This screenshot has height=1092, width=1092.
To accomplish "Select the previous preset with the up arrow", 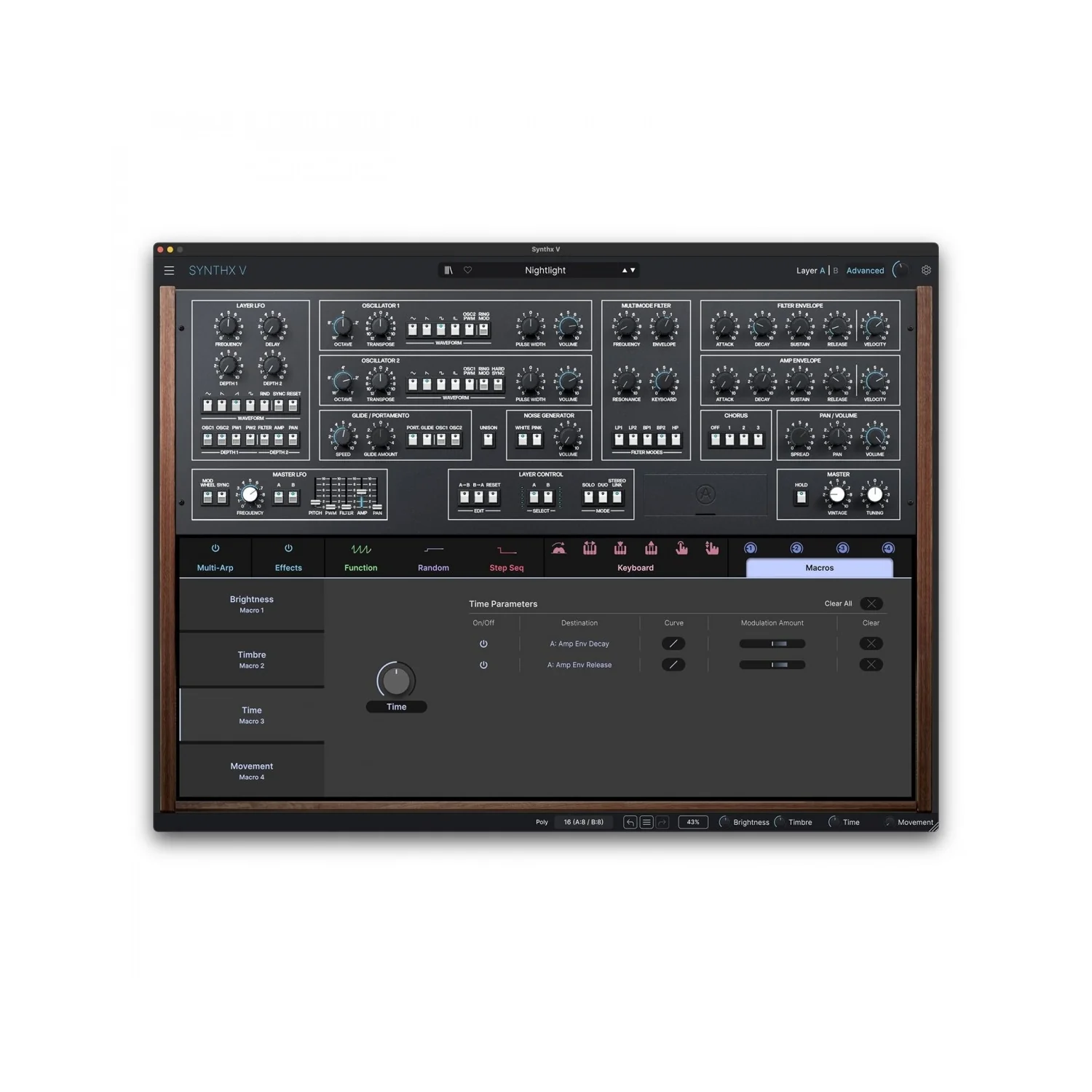I will [x=625, y=270].
